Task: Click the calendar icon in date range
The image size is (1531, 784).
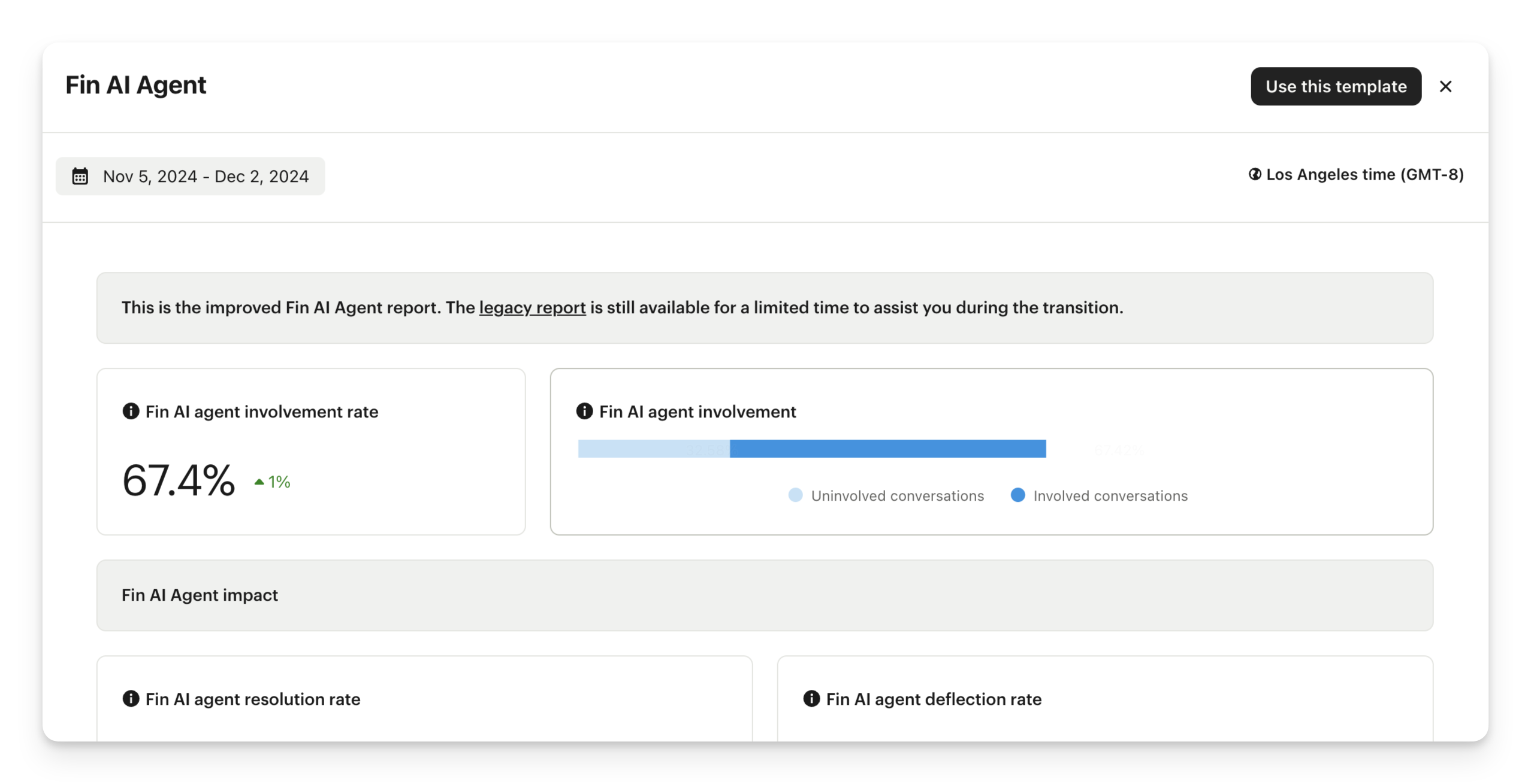Action: point(80,176)
